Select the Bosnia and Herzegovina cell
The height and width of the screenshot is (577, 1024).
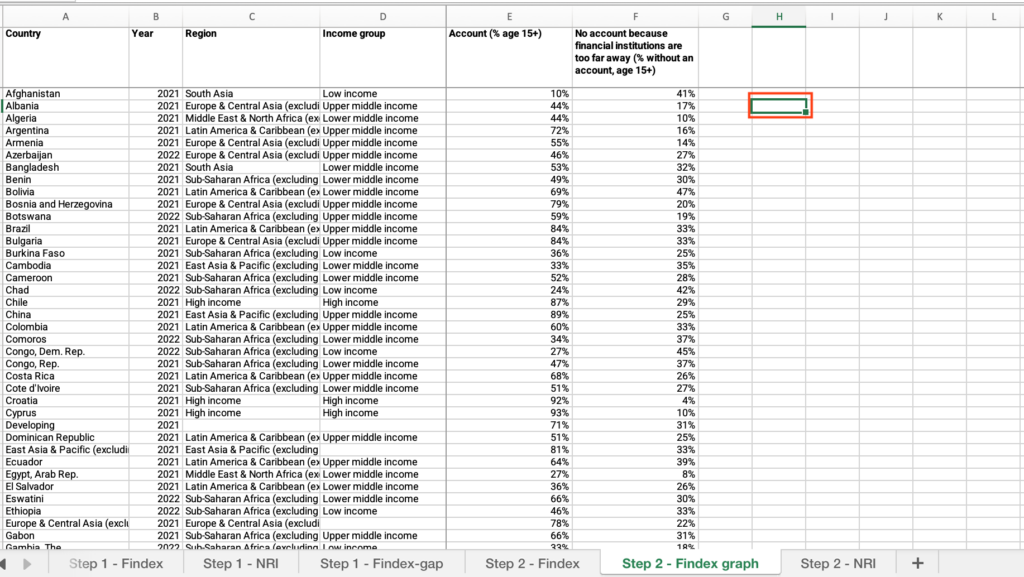tap(65, 204)
